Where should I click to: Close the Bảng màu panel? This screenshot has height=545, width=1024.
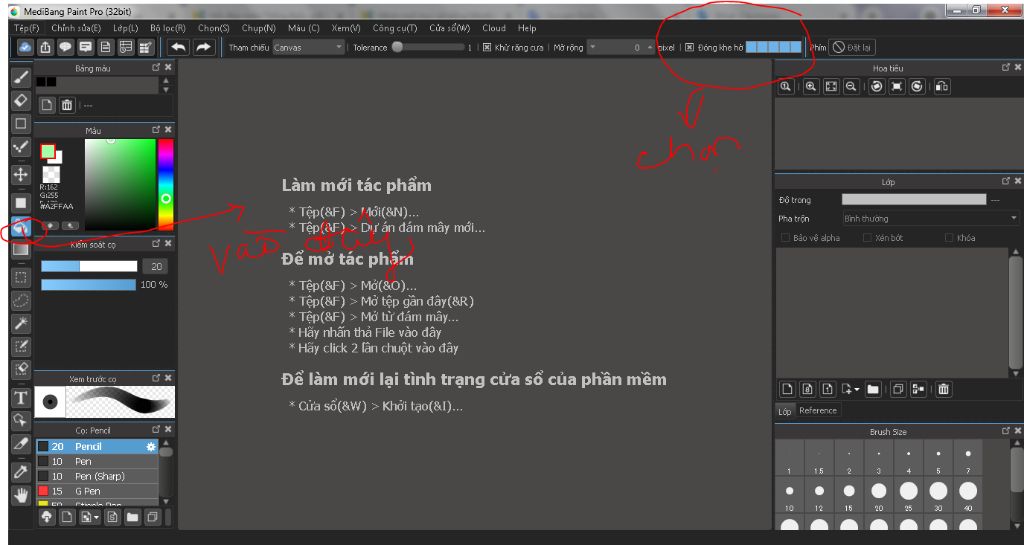click(168, 67)
